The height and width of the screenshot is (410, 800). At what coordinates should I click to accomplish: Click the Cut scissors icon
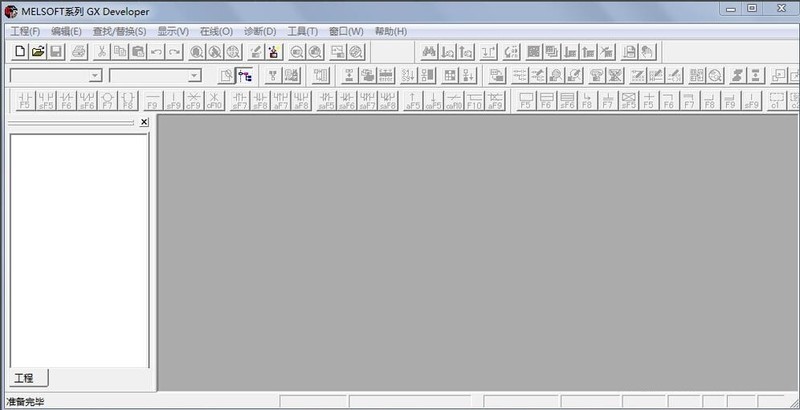click(x=102, y=52)
